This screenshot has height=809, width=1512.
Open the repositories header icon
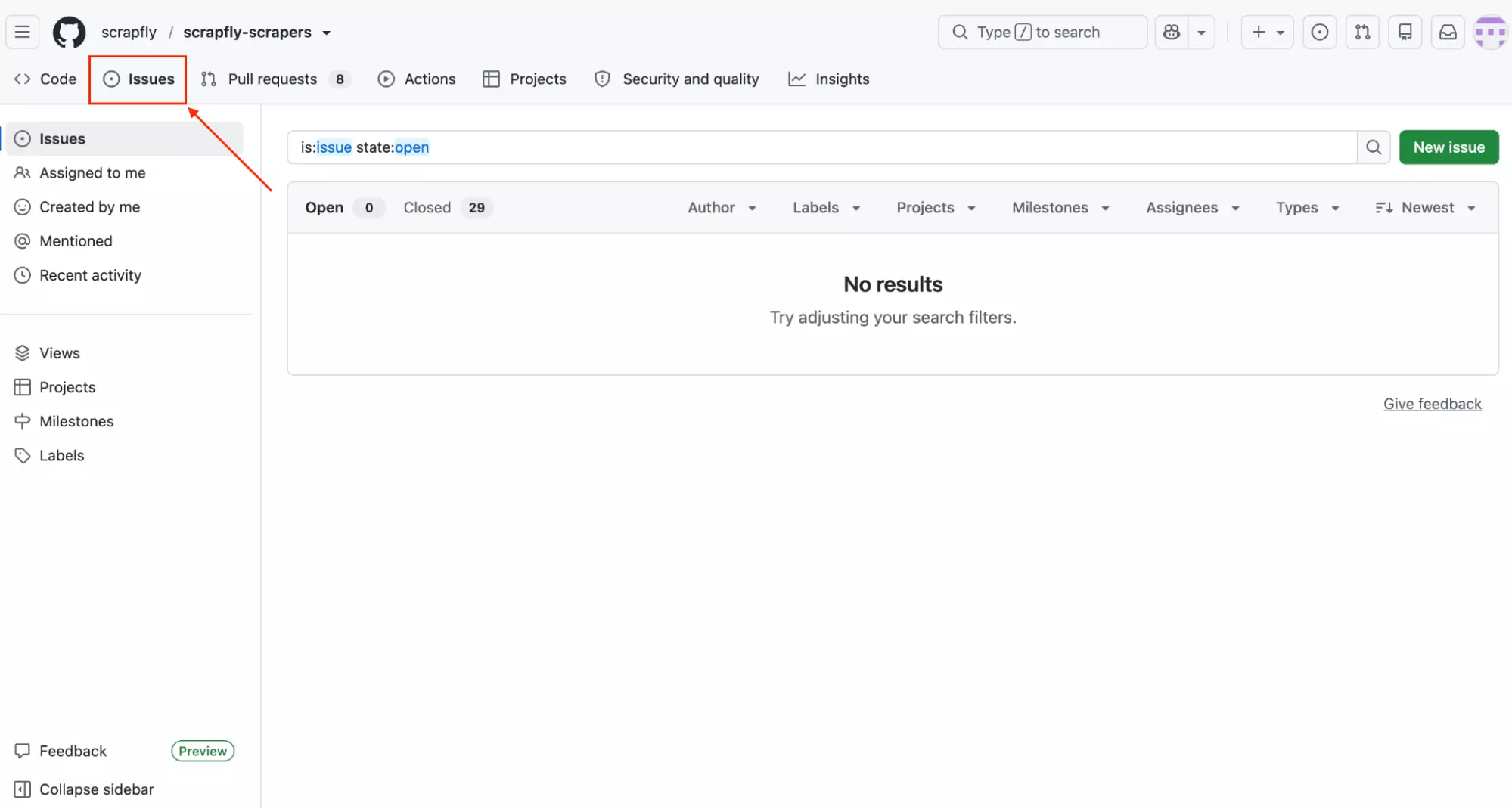point(1405,32)
